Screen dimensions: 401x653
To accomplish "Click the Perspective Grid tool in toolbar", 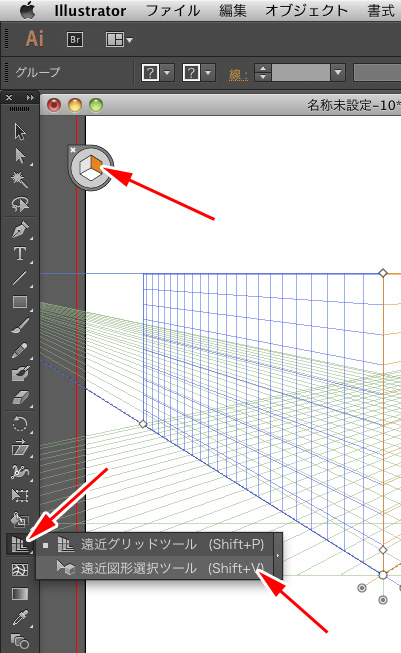I will click(20, 544).
